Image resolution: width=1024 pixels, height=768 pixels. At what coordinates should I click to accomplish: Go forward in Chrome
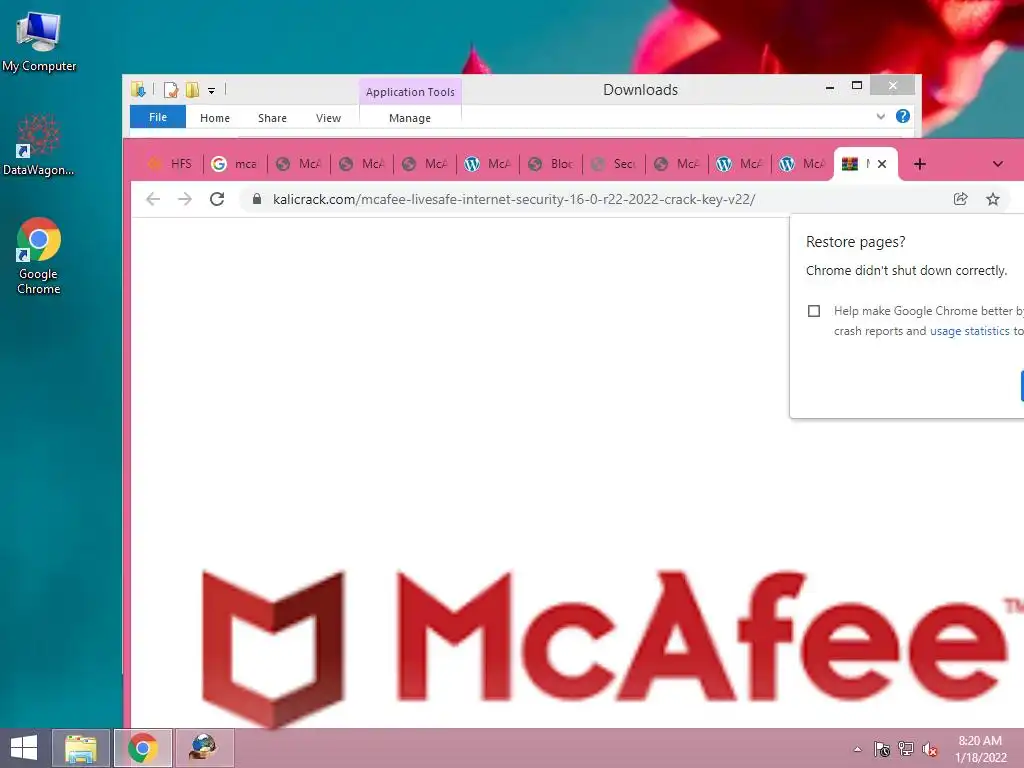(185, 199)
